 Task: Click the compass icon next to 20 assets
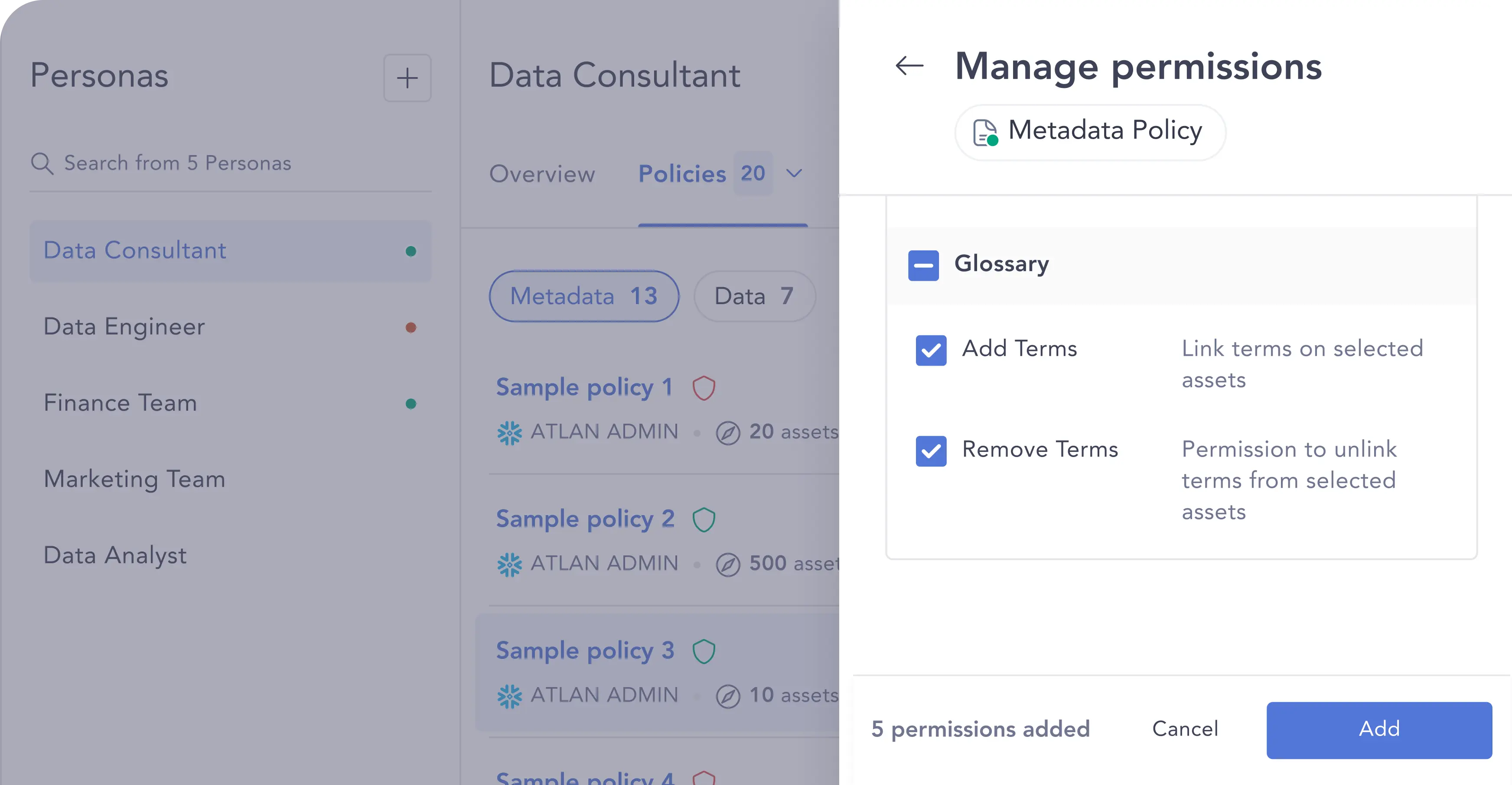click(x=728, y=433)
